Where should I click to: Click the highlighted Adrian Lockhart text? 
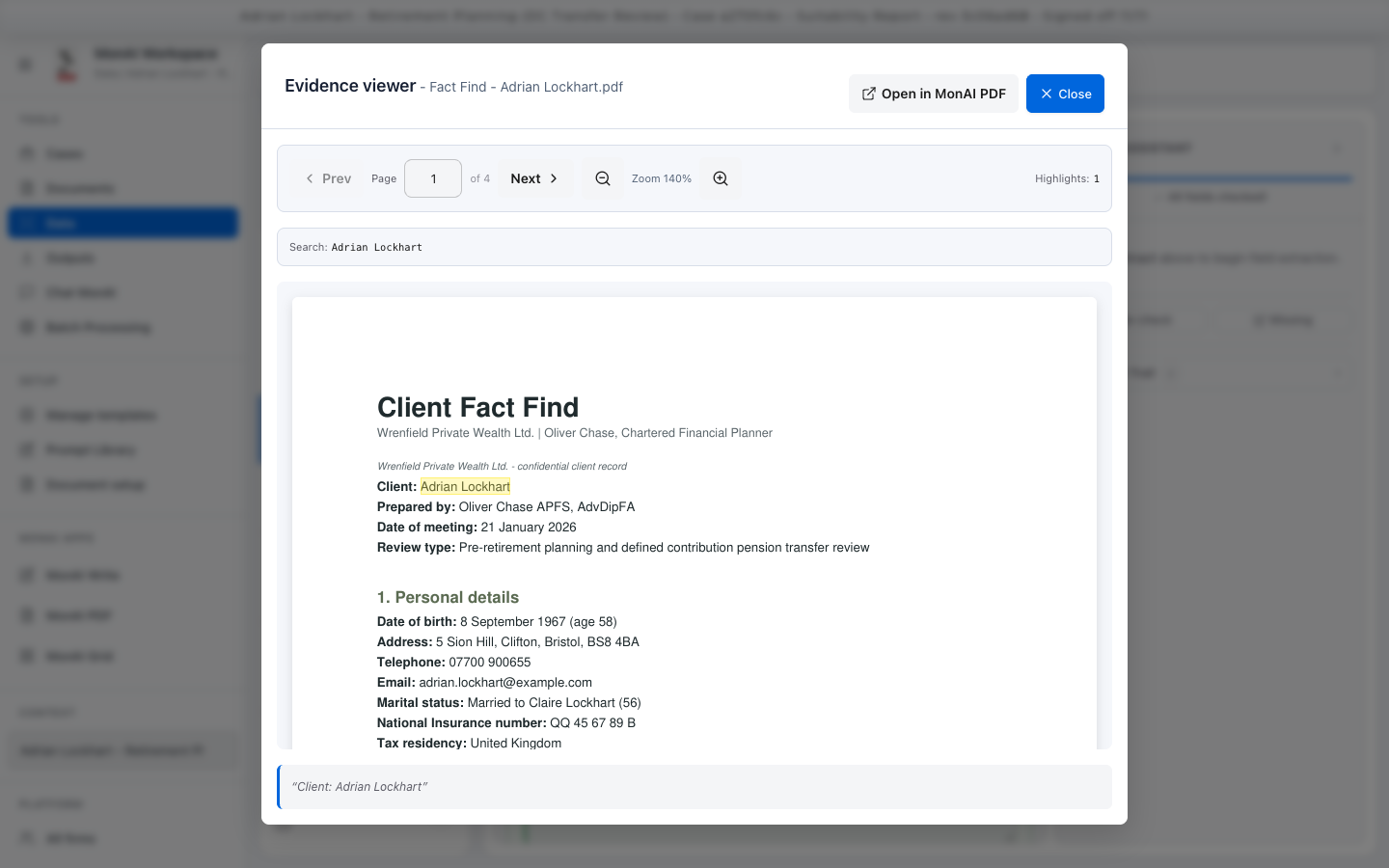(x=465, y=486)
